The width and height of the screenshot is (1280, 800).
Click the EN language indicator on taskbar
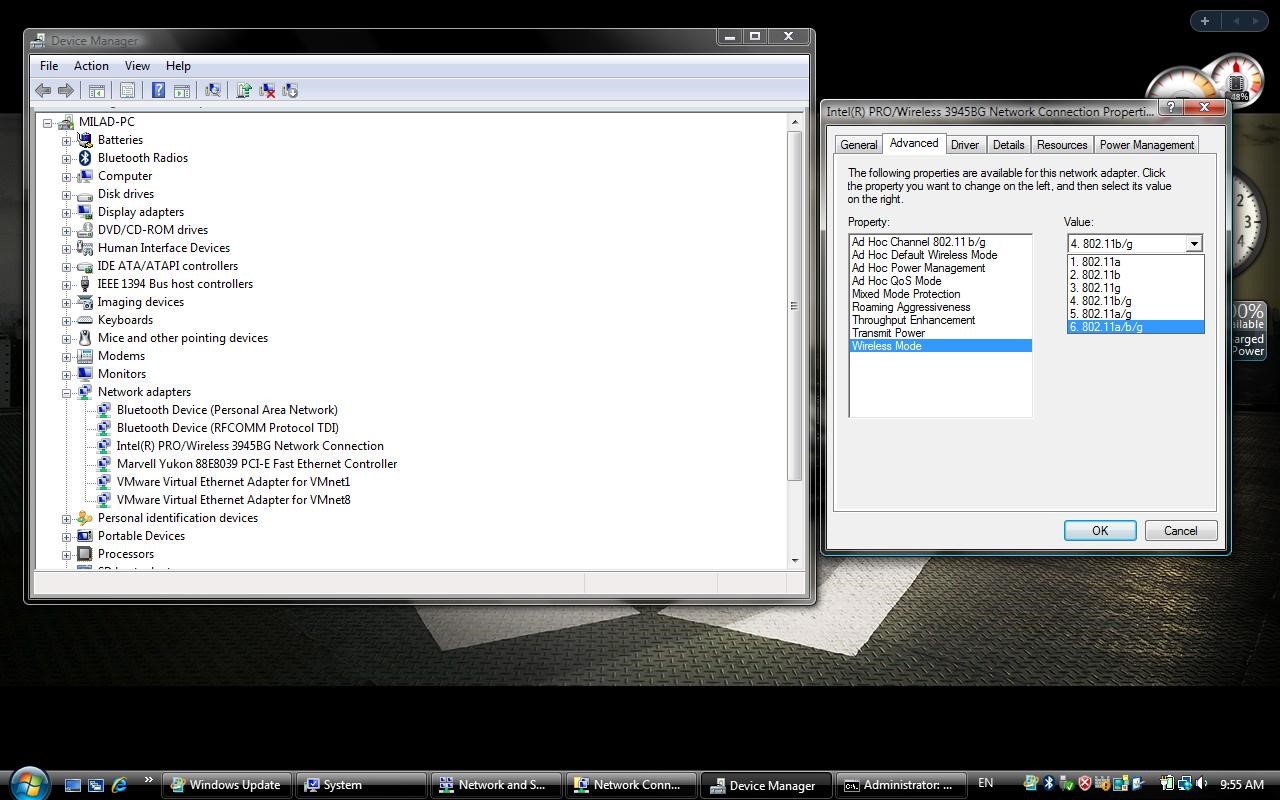click(x=985, y=784)
